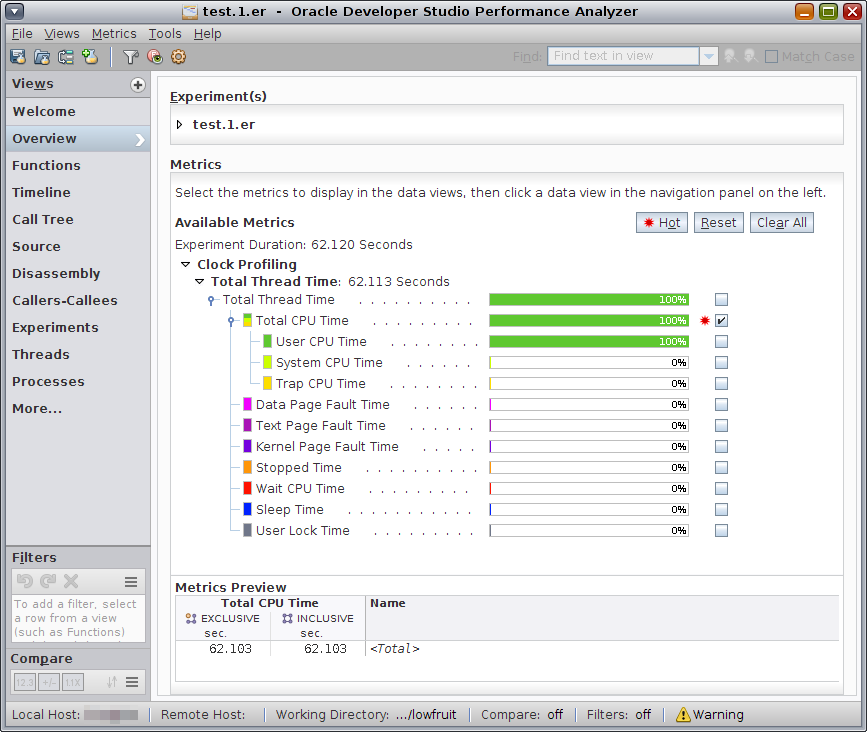Screen dimensions: 867x732
Task: Open More... views in sidebar
Action: (x=78, y=409)
